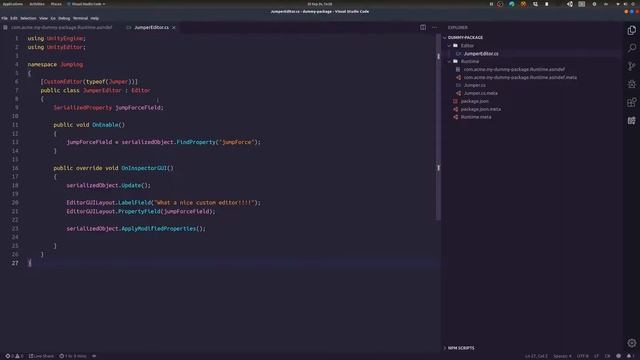Change language mode C# in status bar
This screenshot has height=360, width=640.
[x=607, y=356]
